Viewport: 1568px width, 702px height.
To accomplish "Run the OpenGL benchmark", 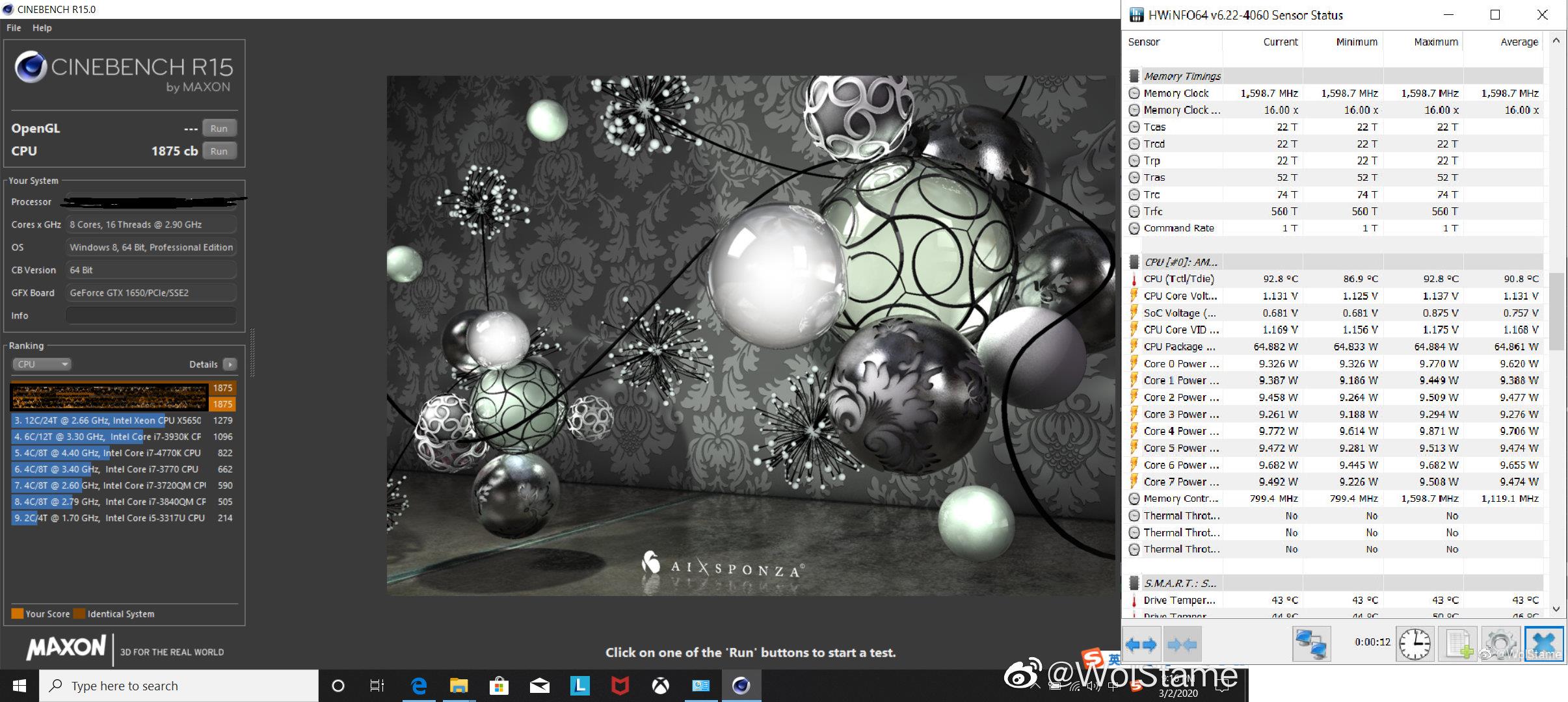I will click(219, 128).
